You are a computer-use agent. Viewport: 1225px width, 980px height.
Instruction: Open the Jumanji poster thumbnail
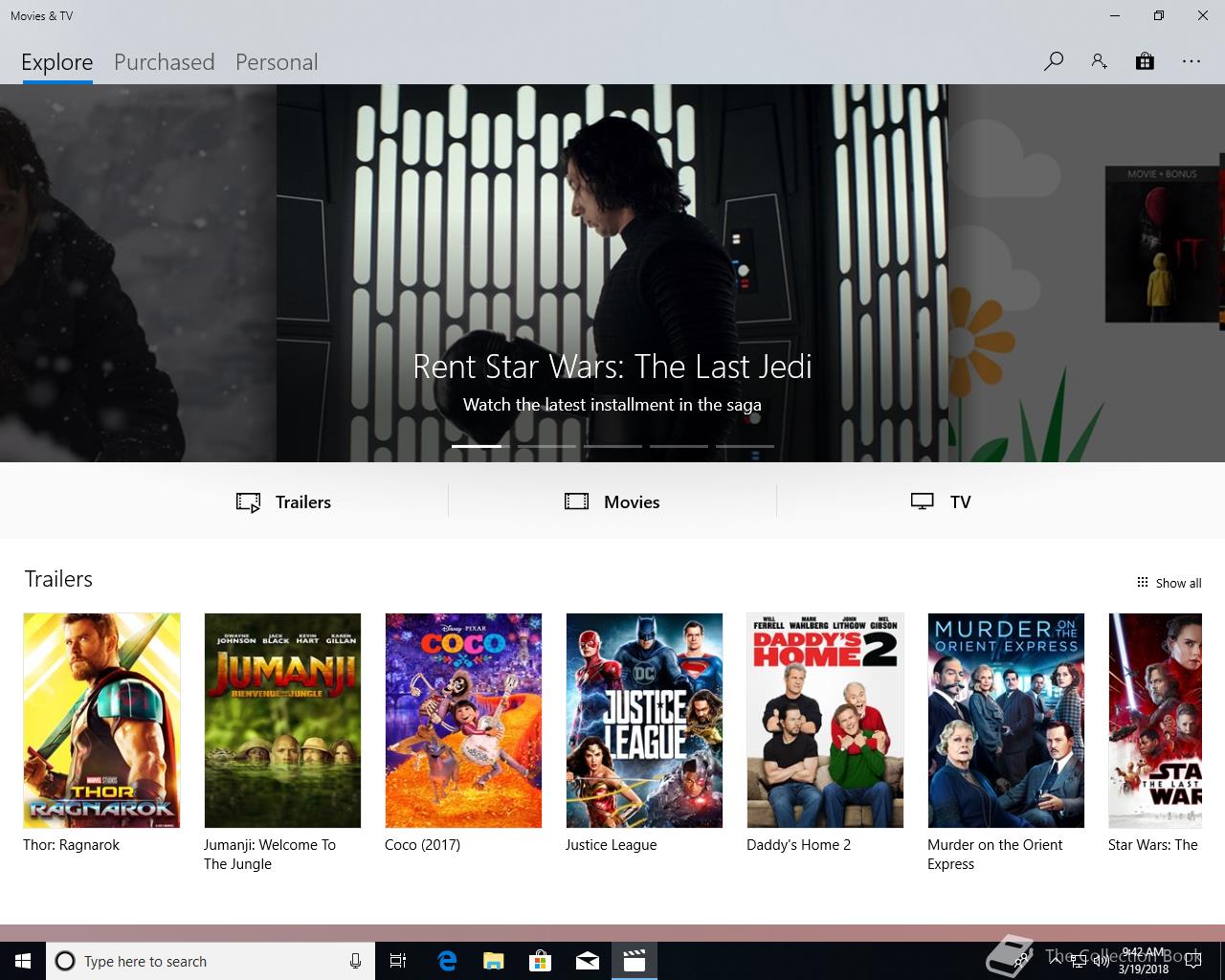click(282, 721)
